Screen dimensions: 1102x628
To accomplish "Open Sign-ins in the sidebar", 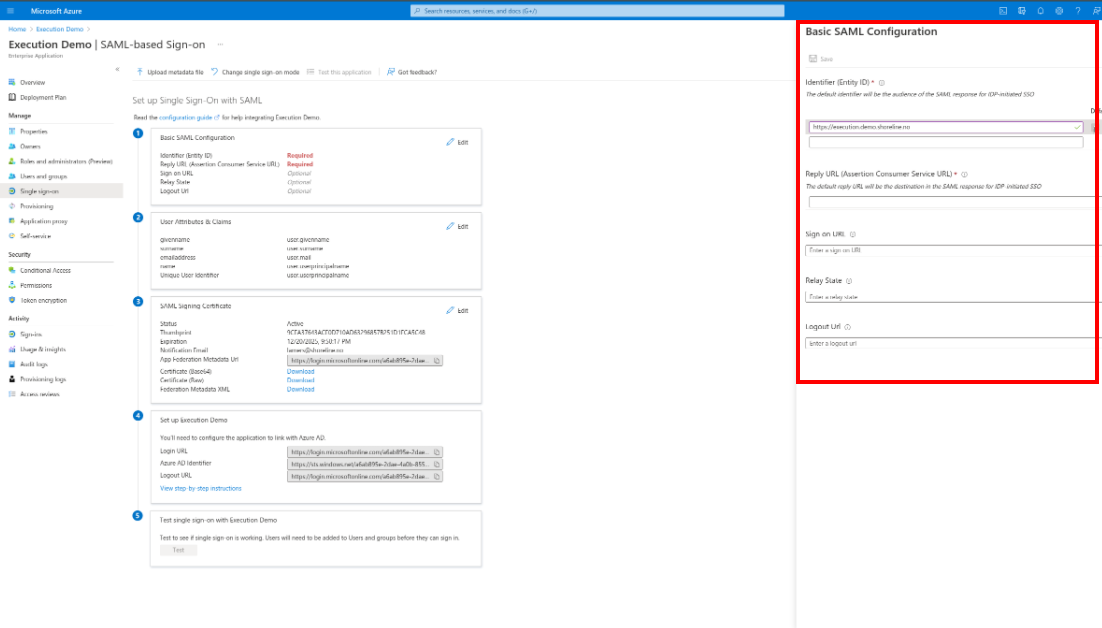I will (x=31, y=334).
